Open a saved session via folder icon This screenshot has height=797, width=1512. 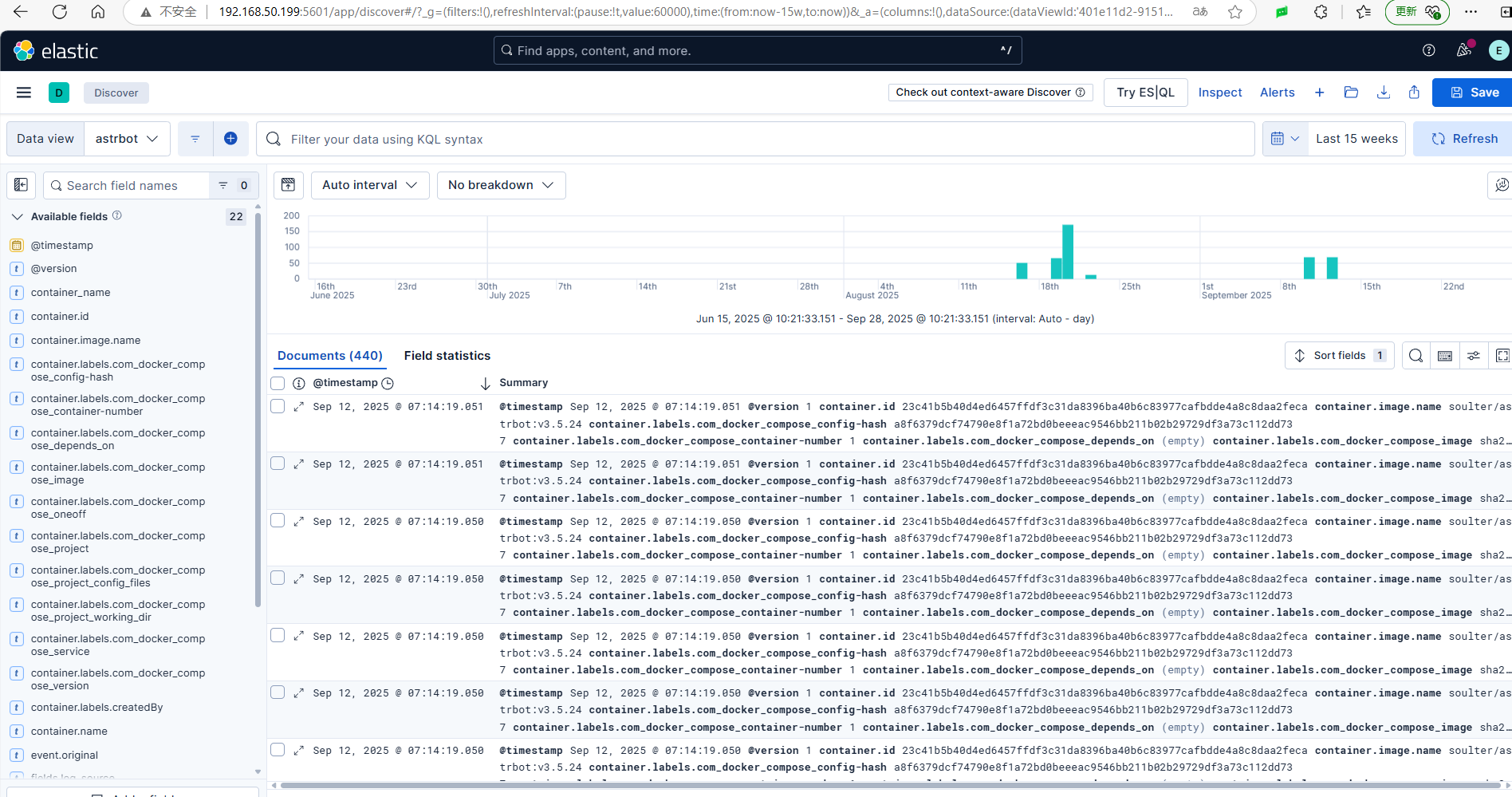point(1351,93)
